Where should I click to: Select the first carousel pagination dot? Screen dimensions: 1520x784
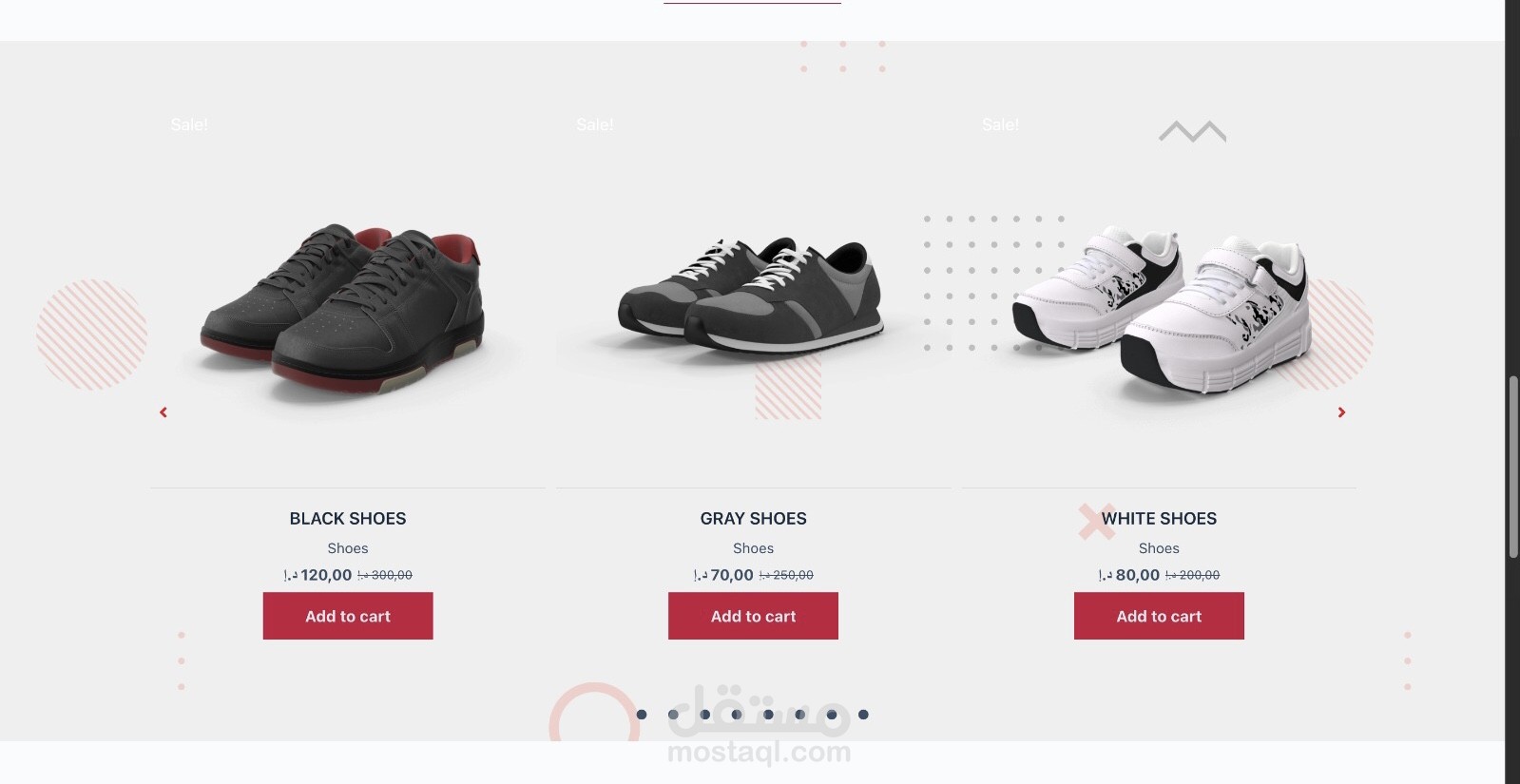click(x=642, y=715)
